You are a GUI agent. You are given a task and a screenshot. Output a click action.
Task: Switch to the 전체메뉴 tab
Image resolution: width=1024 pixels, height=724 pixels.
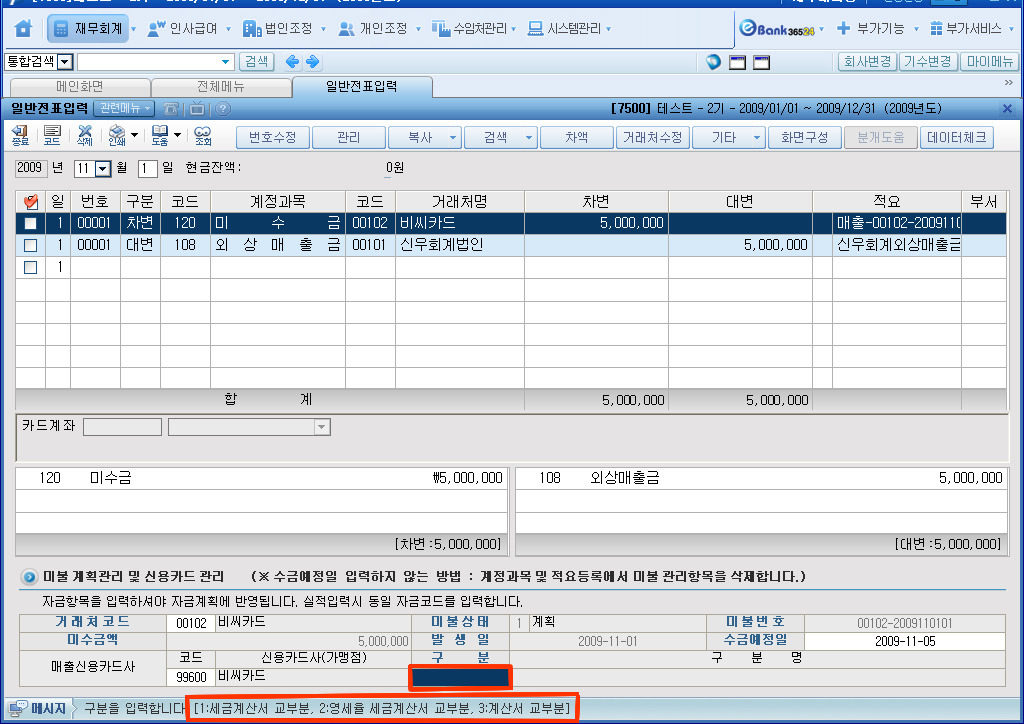[221, 87]
